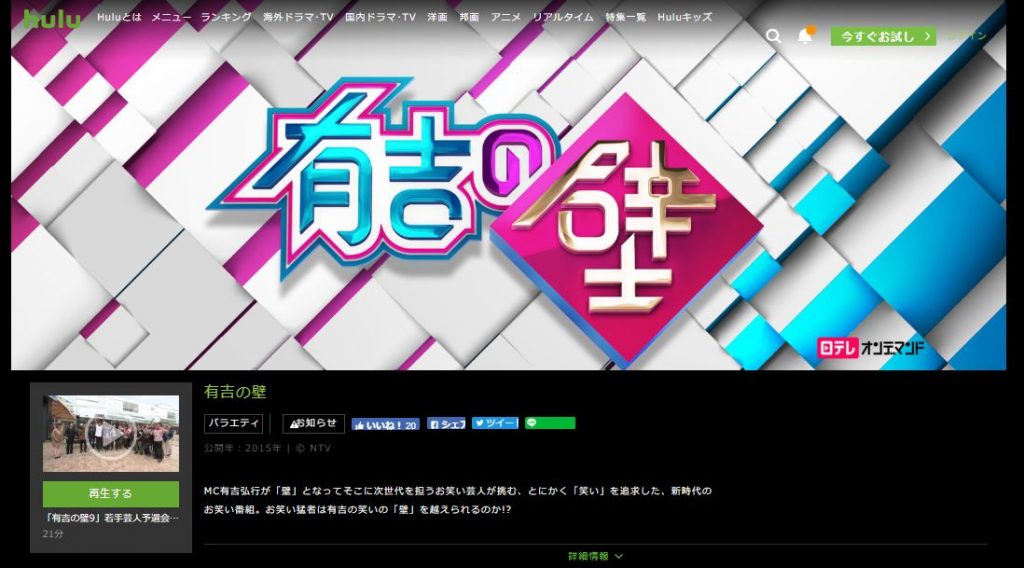This screenshot has width=1024, height=568.
Task: Click the 今すぐお試し trial button
Action: (883, 37)
